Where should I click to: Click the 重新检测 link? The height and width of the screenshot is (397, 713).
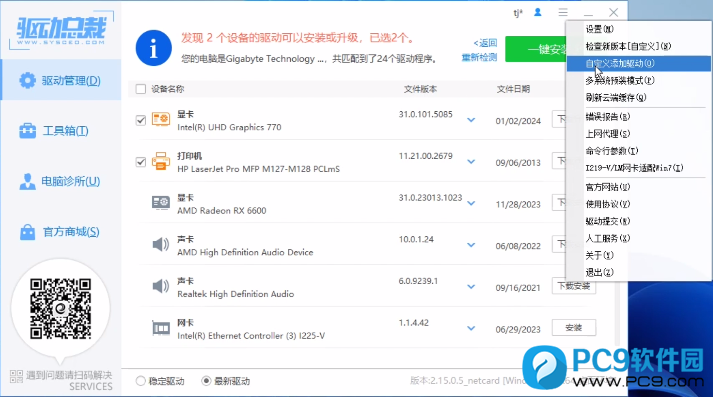(x=479, y=58)
